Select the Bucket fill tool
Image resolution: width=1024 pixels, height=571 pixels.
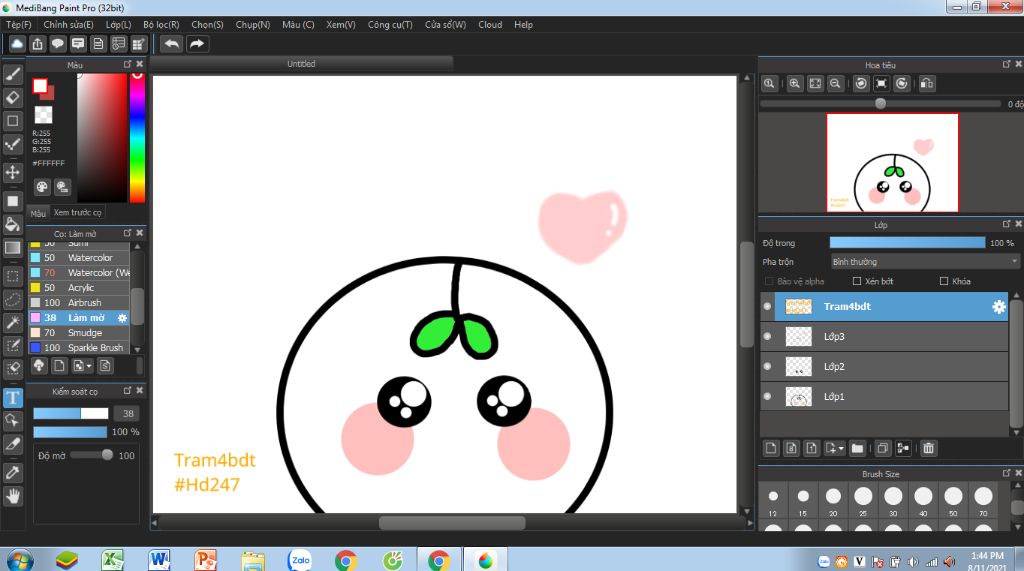tap(12, 224)
